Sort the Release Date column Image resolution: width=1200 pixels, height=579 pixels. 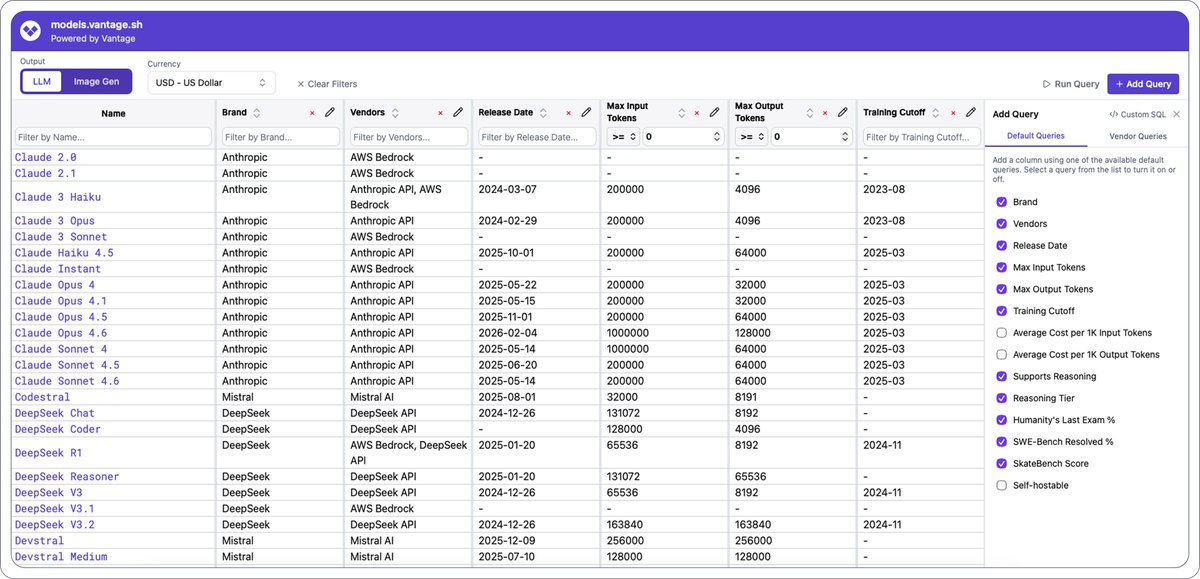pos(543,113)
